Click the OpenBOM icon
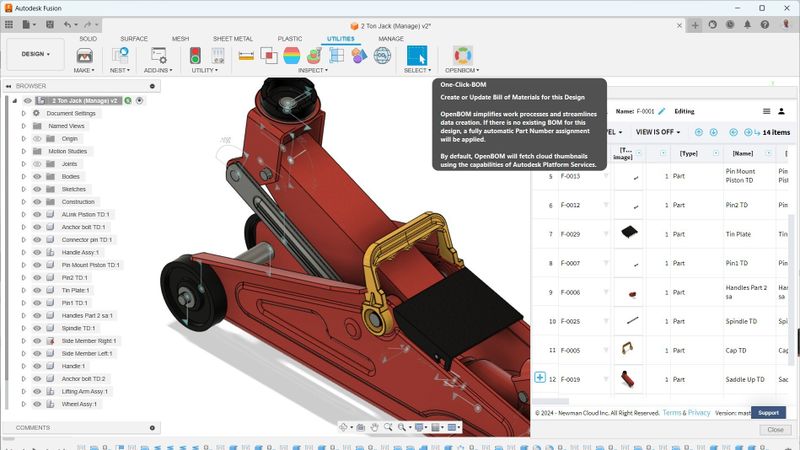The height and width of the screenshot is (450, 800). click(462, 56)
